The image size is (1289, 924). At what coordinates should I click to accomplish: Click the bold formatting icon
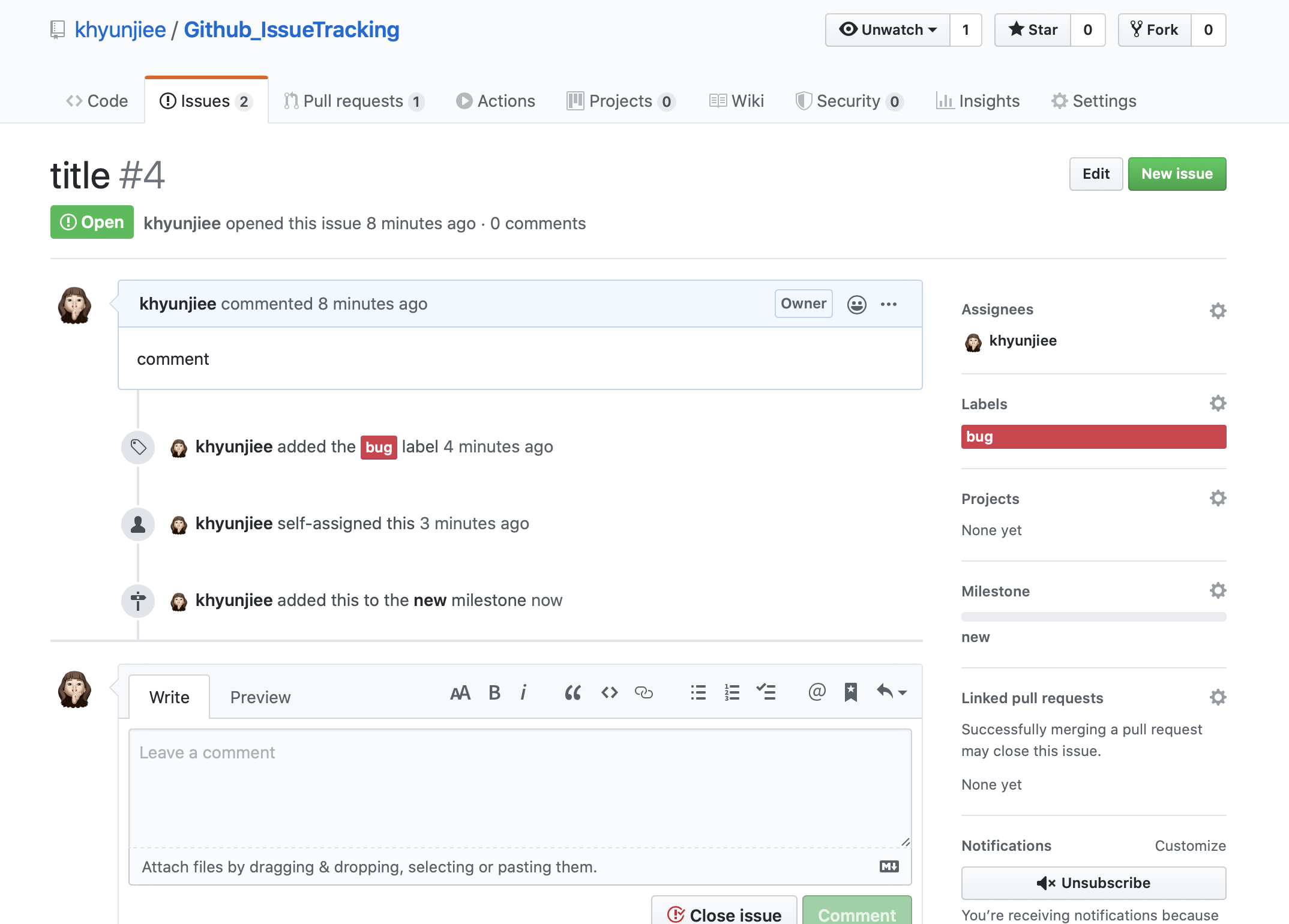click(494, 693)
